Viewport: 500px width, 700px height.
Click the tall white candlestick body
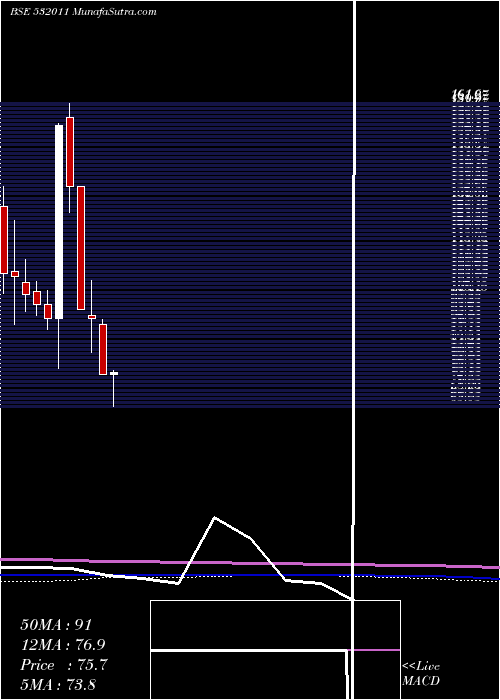click(x=59, y=222)
